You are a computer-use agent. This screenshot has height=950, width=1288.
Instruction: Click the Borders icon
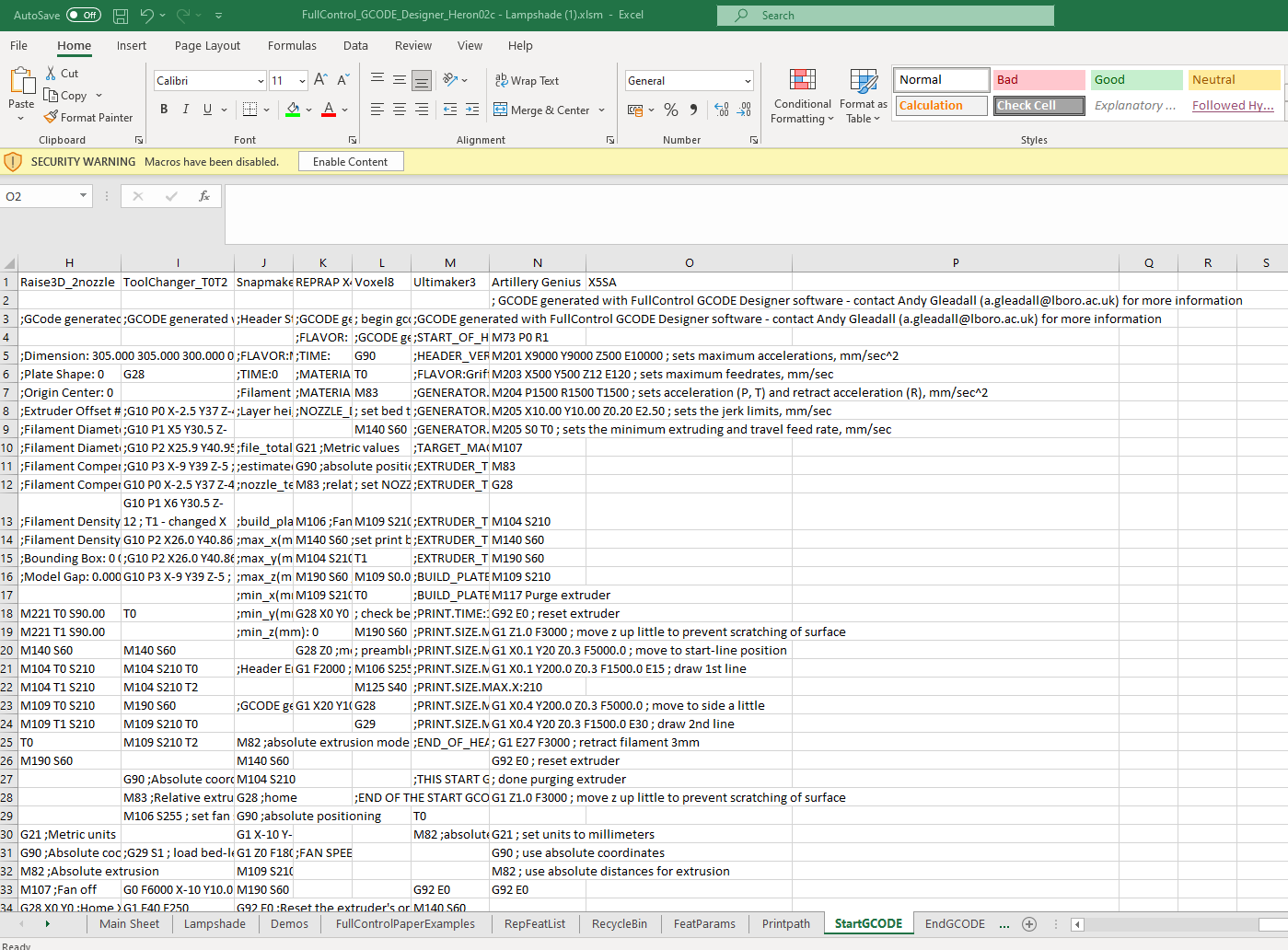click(x=249, y=110)
